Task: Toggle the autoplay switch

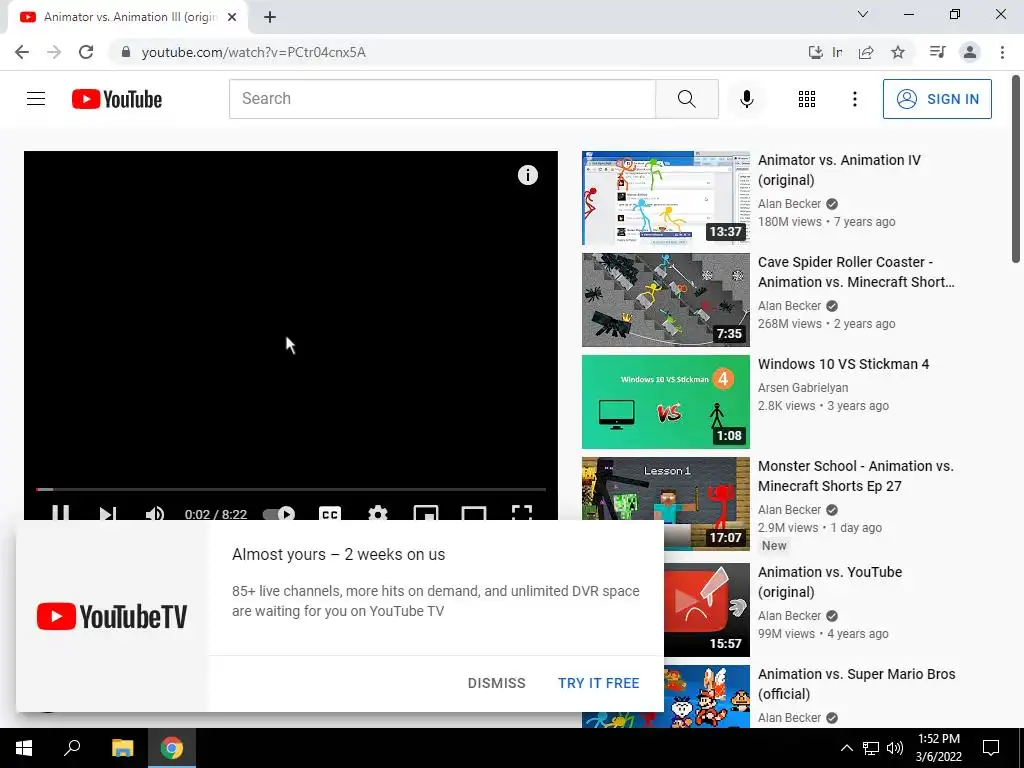Action: click(279, 514)
